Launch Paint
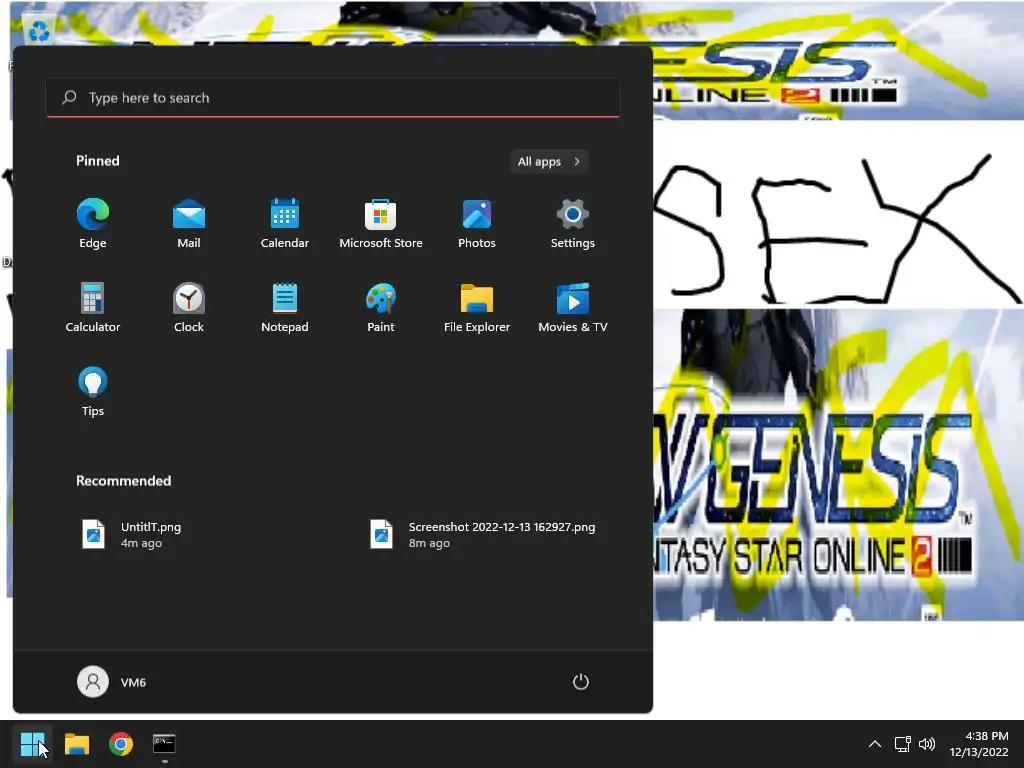This screenshot has height=768, width=1024. pos(381,308)
